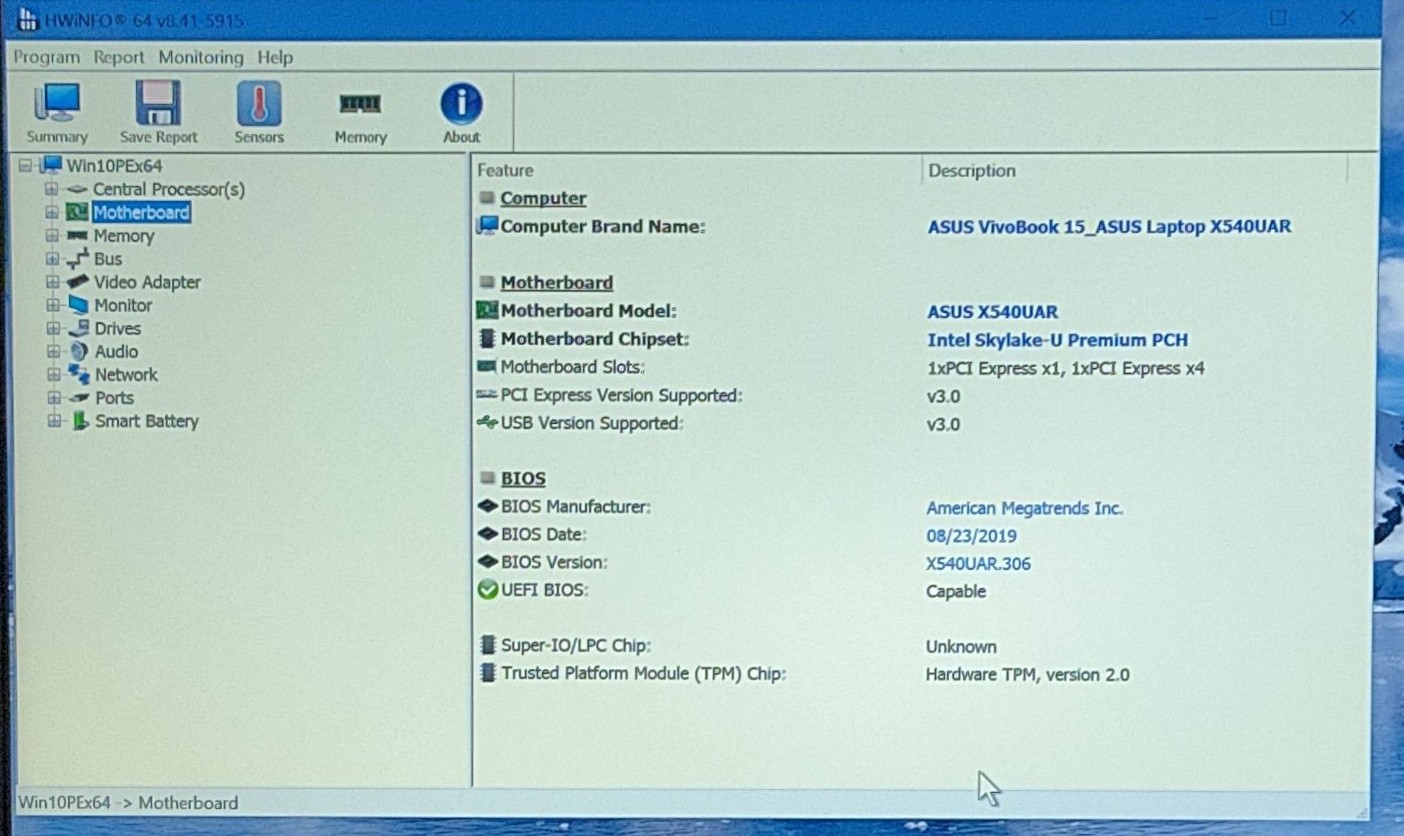1404x836 pixels.
Task: Click the Computer Brand Name monitor icon
Action: click(487, 226)
